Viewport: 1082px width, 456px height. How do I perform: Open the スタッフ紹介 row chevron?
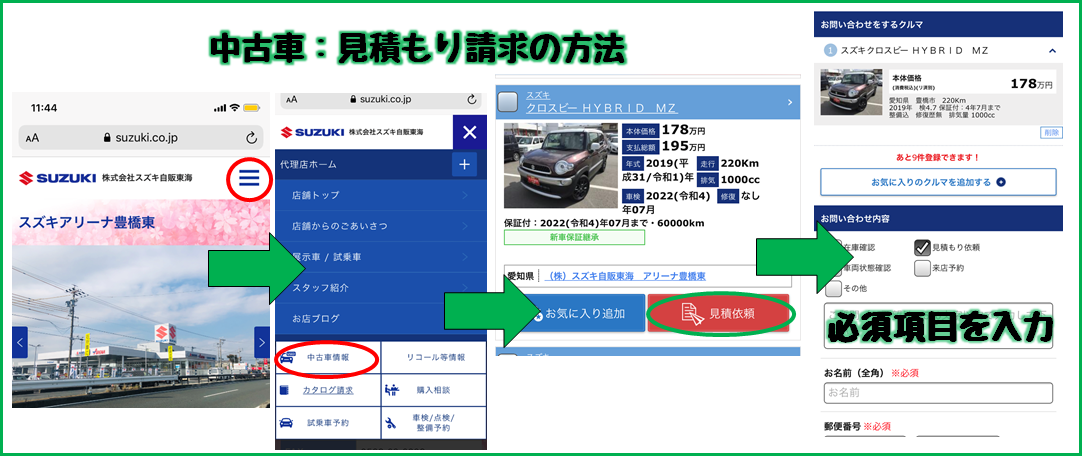[x=465, y=288]
